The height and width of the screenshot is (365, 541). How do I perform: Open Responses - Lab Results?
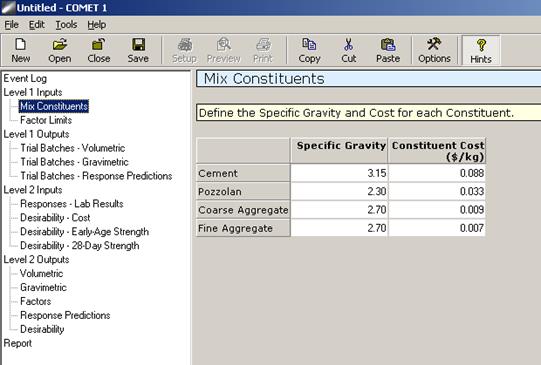[72, 204]
